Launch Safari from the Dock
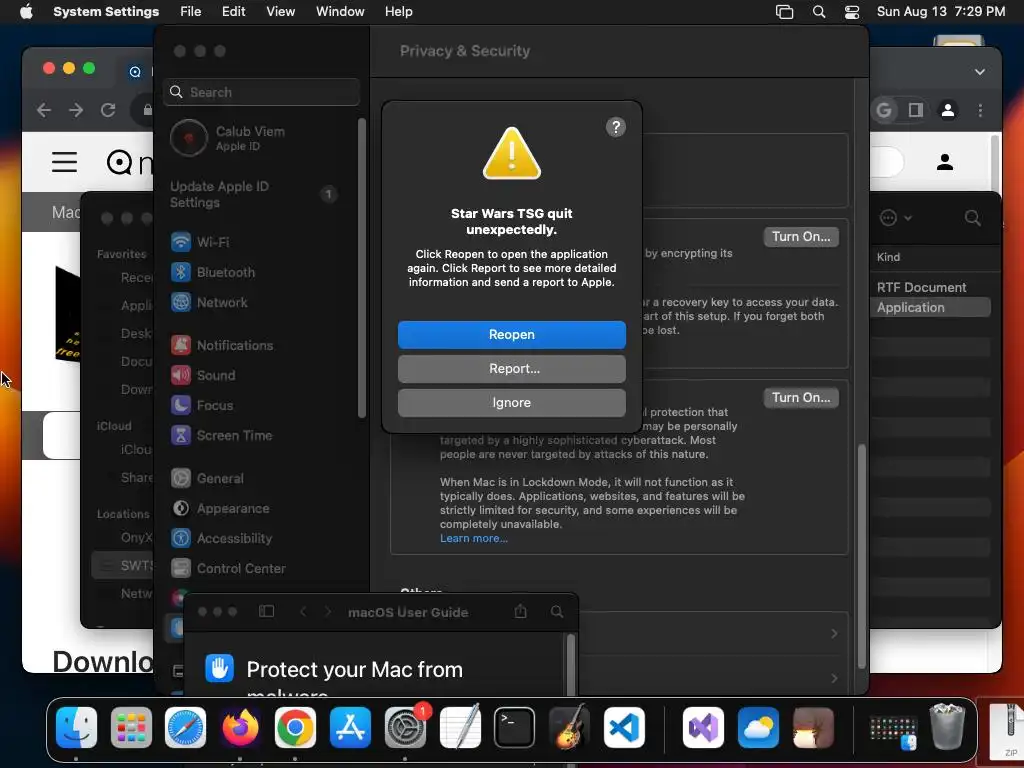The width and height of the screenshot is (1024, 768). tap(185, 728)
